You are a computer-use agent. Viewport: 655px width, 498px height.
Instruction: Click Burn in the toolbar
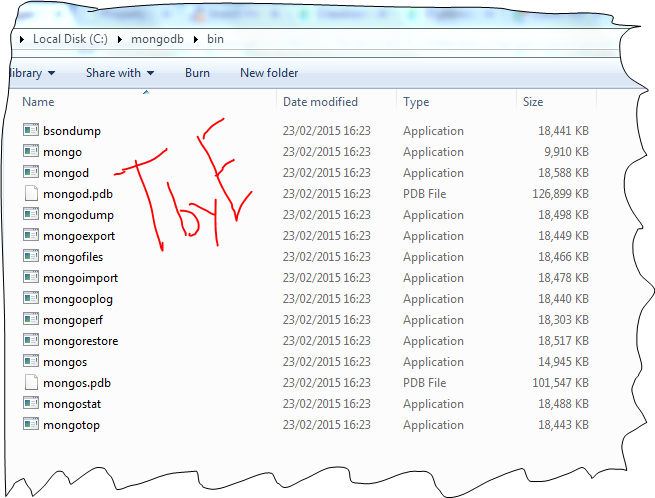(x=197, y=73)
